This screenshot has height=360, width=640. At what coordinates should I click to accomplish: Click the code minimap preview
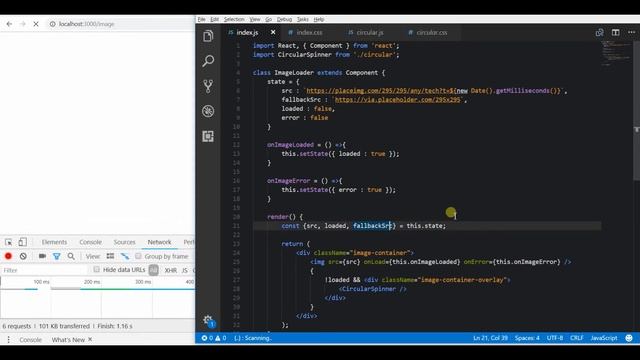[617, 53]
